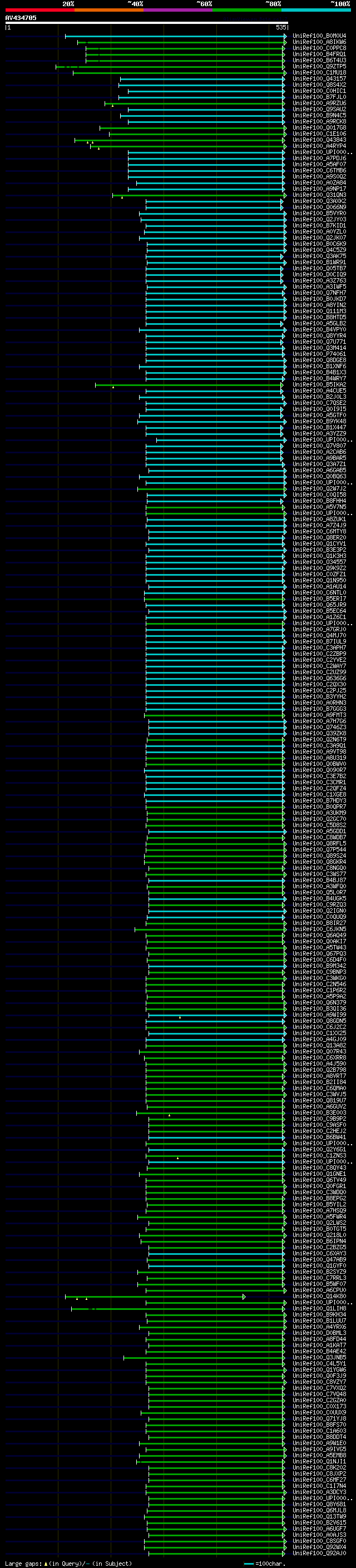Screen dimensions: 356x1568
Task: Open hit UniRef100_C0PPC8
Action: [x=319, y=48]
